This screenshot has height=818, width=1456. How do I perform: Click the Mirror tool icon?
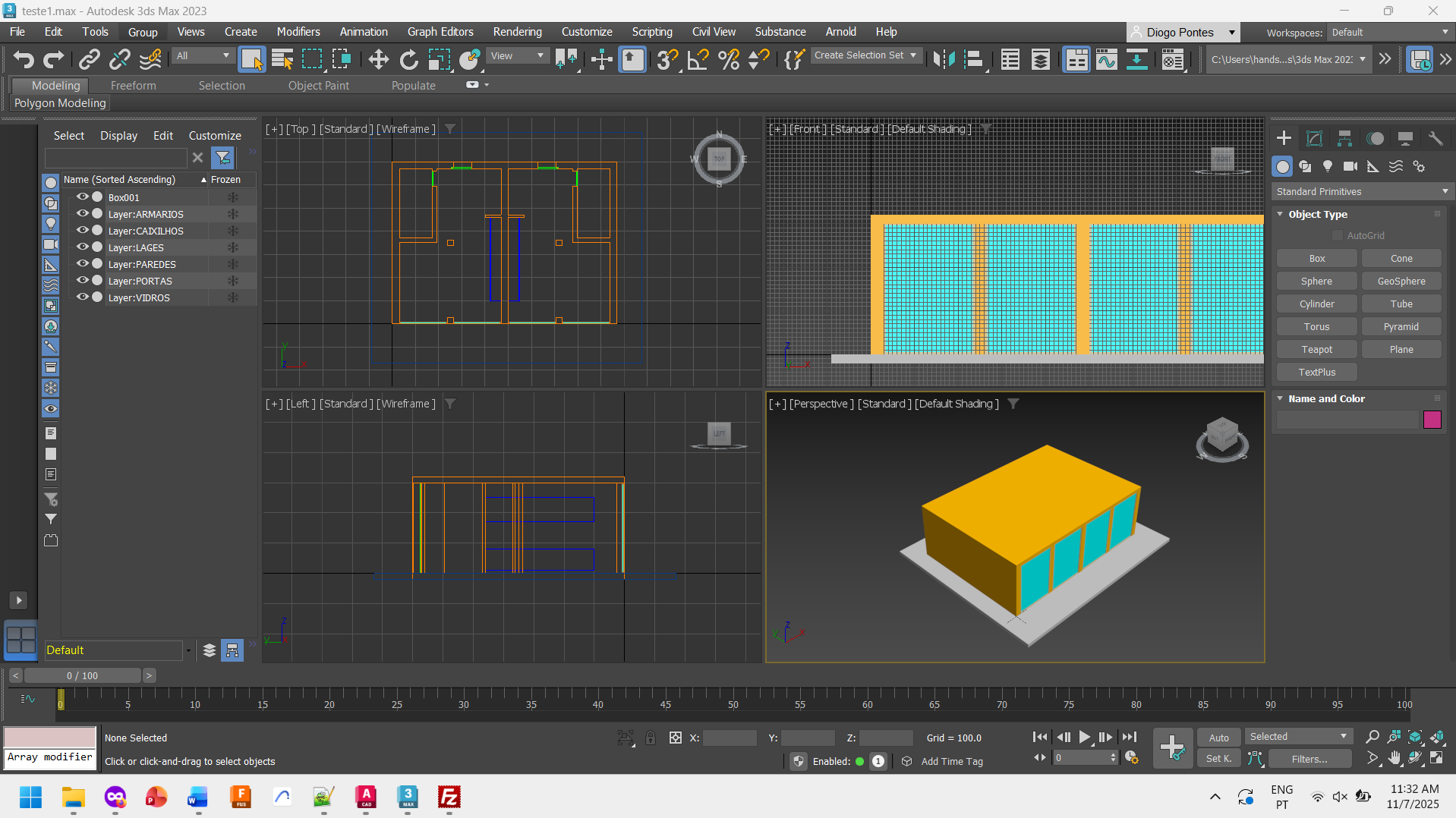click(944, 59)
